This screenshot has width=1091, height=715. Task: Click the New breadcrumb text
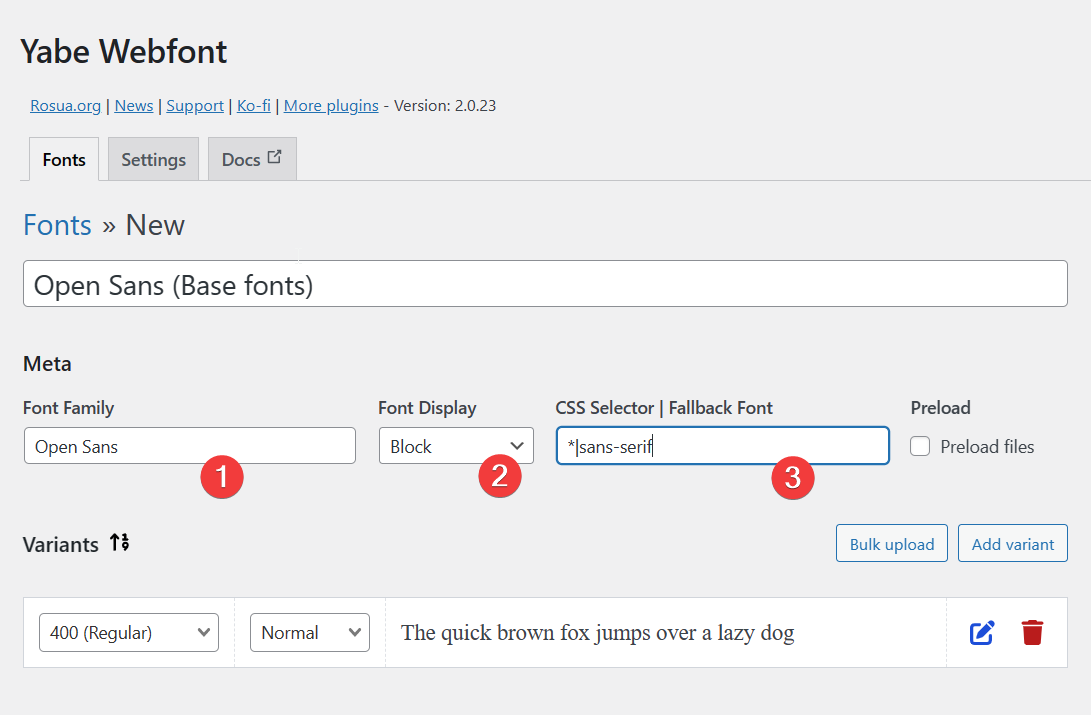point(155,225)
